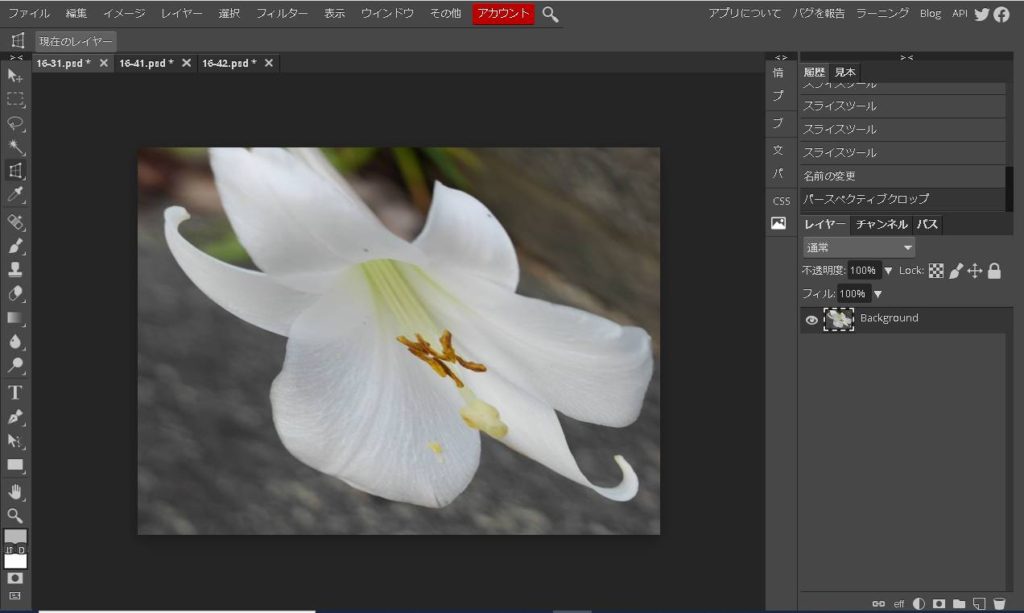Open the blend mode 通常 dropdown
Viewport: 1024px width, 613px height.
(x=859, y=248)
